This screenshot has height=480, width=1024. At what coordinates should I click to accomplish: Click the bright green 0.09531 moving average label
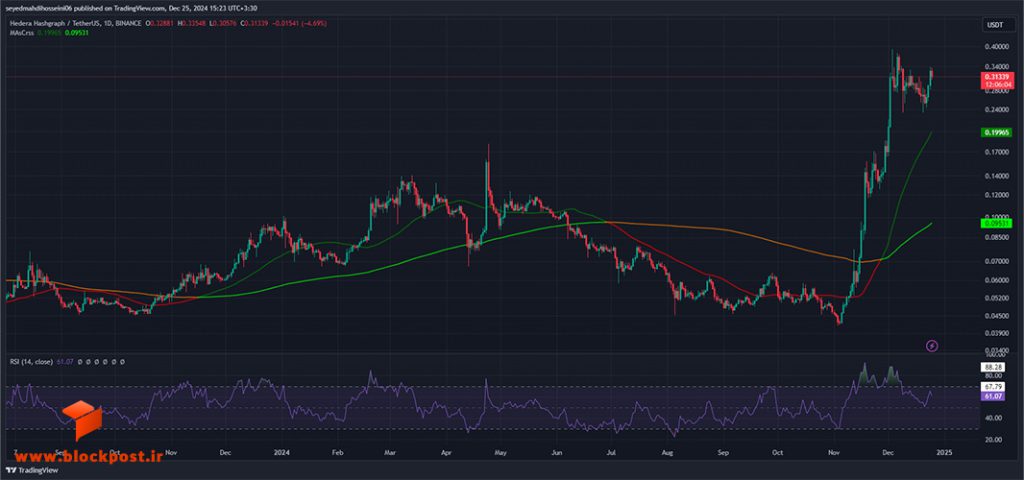[x=996, y=223]
